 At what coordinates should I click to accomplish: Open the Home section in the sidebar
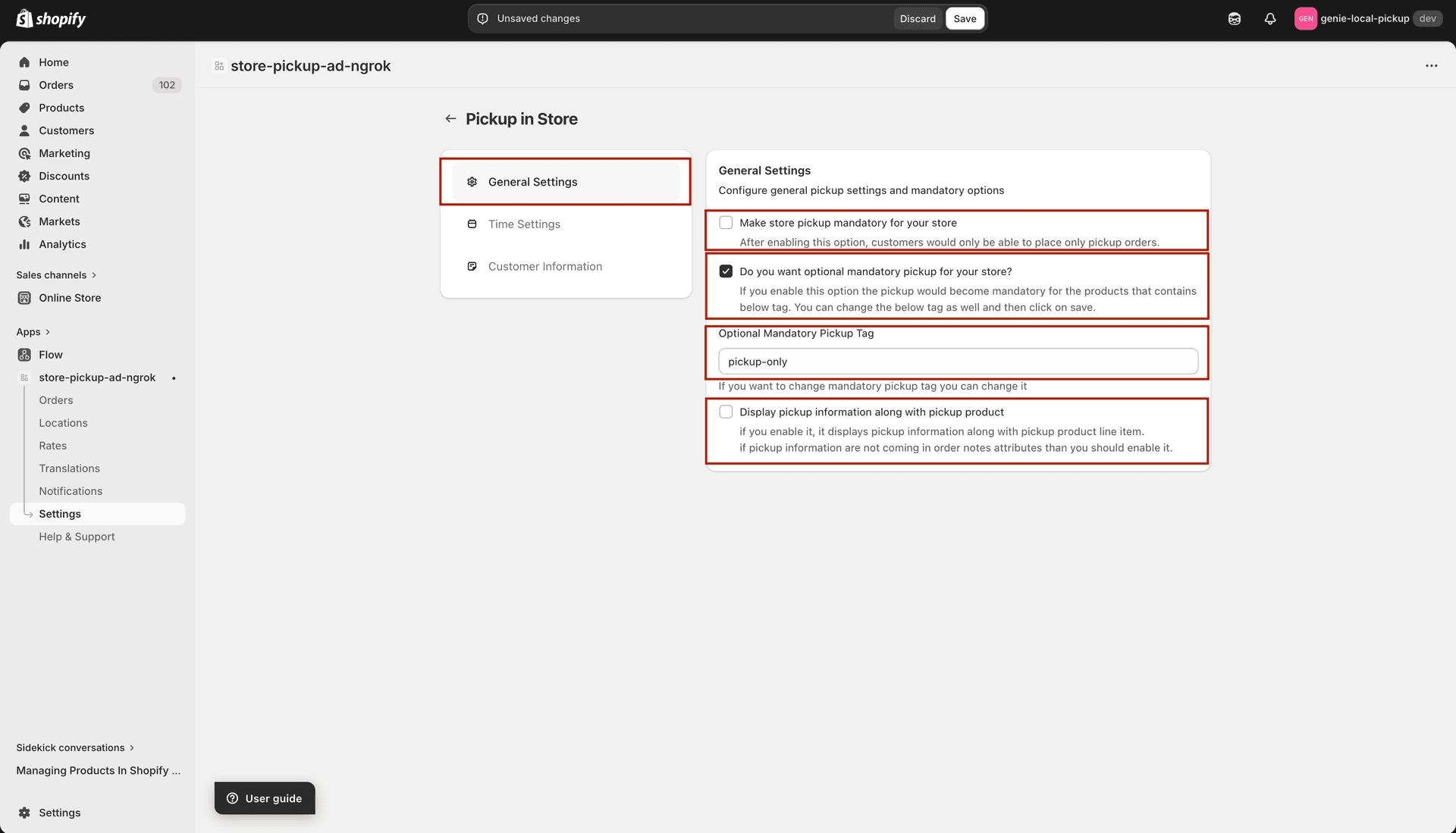(53, 61)
